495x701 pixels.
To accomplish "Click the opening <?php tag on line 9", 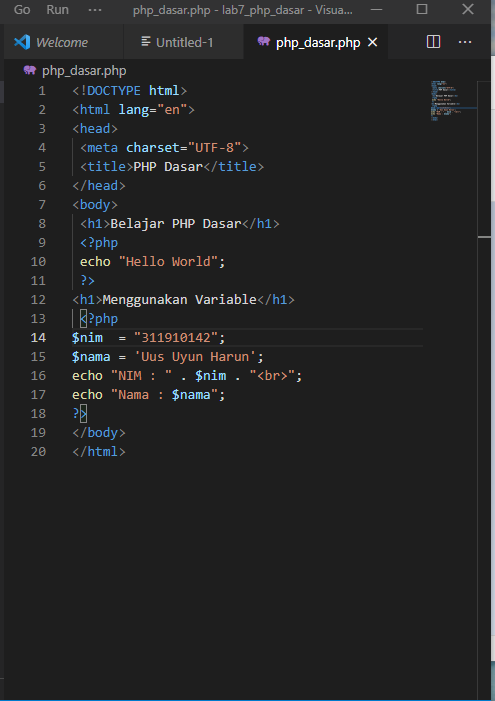I will coord(99,243).
